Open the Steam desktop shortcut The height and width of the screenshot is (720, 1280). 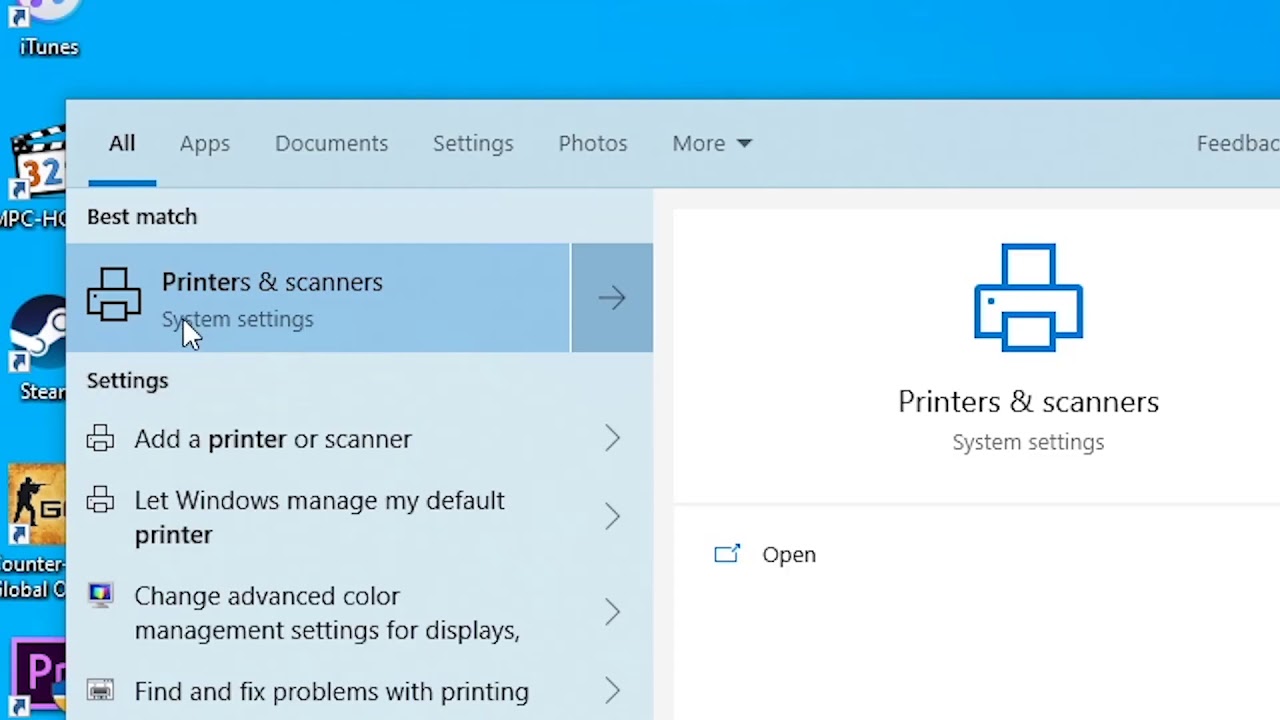coord(36,348)
